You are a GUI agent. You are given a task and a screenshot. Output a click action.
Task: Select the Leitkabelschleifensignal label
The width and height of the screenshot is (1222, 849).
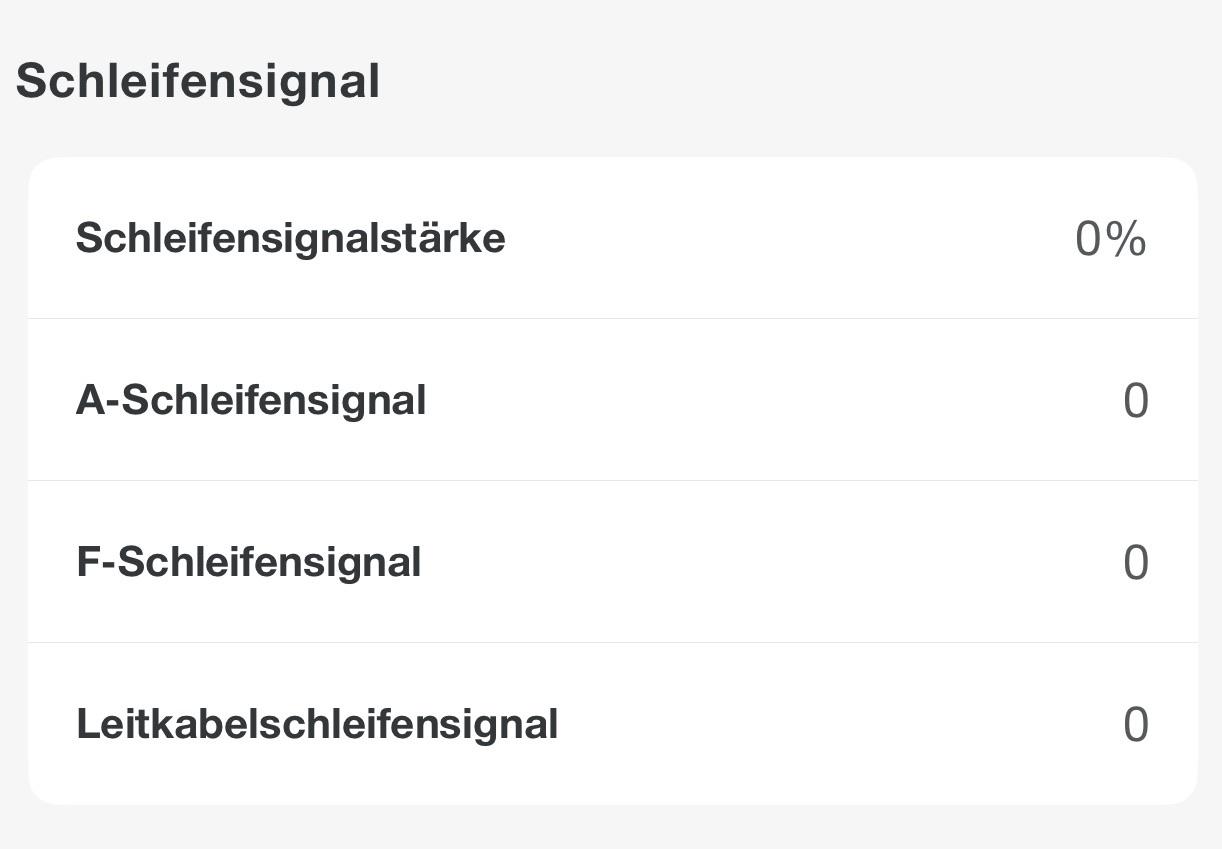(x=317, y=724)
